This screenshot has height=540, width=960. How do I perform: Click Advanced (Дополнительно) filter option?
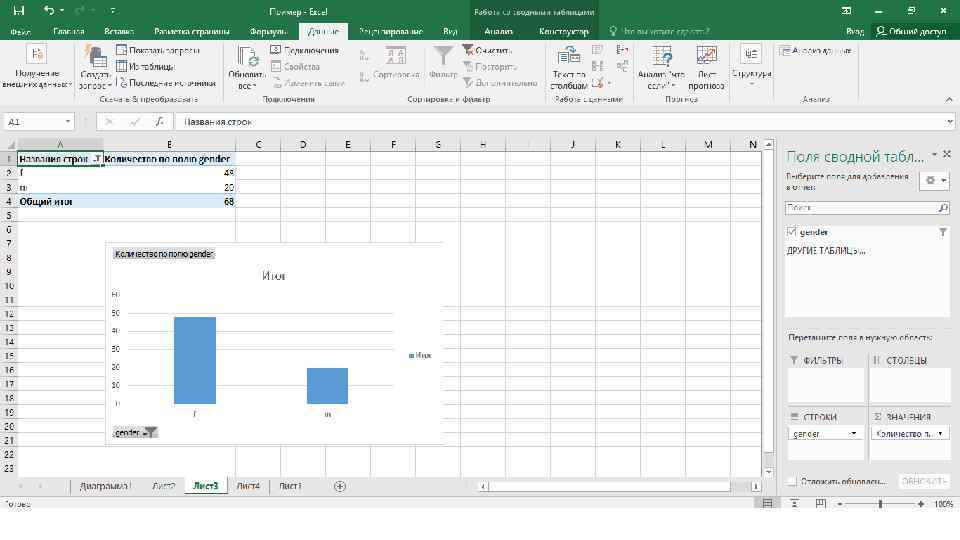tap(500, 83)
